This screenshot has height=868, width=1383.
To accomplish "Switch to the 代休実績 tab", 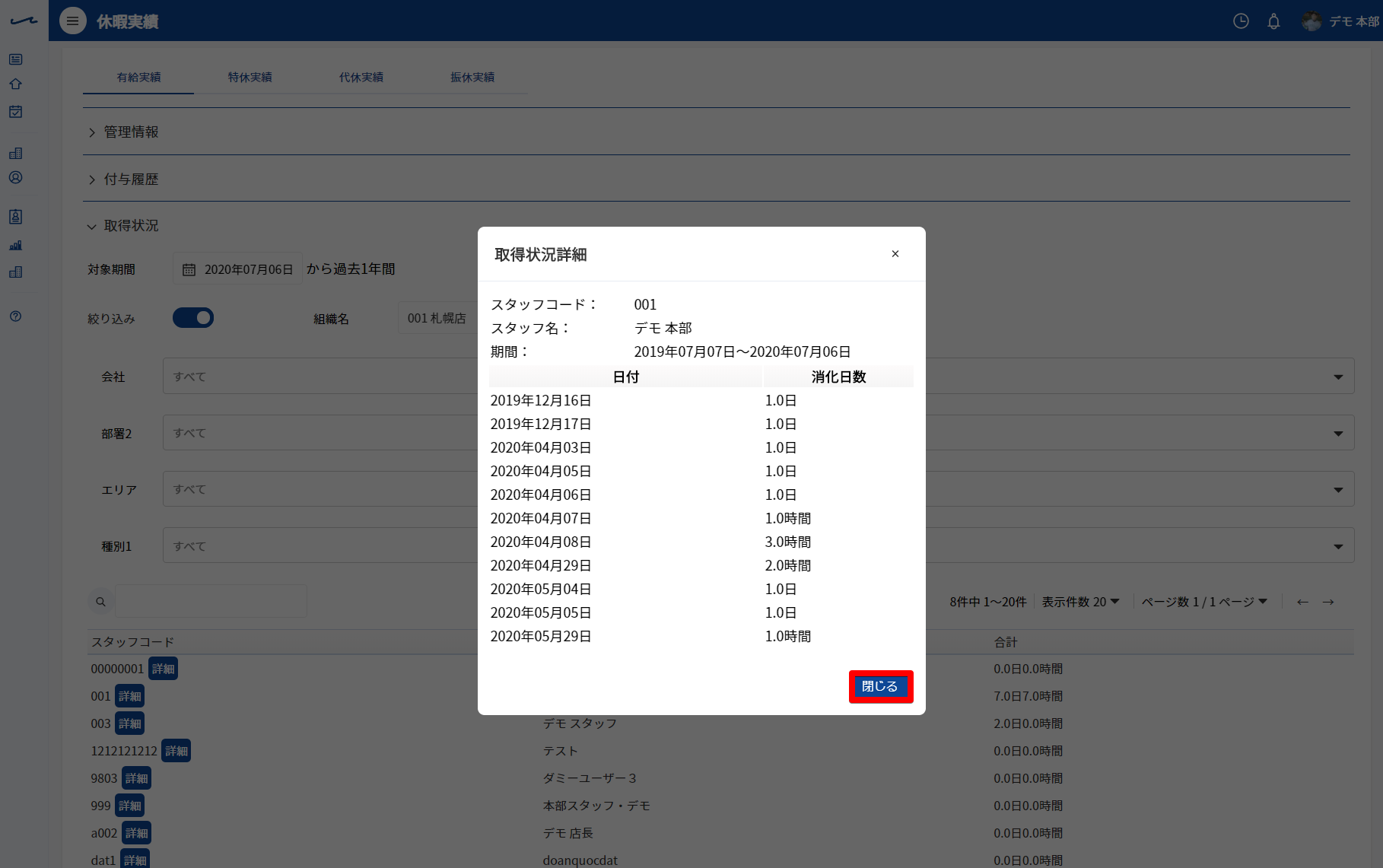I will 361,78.
